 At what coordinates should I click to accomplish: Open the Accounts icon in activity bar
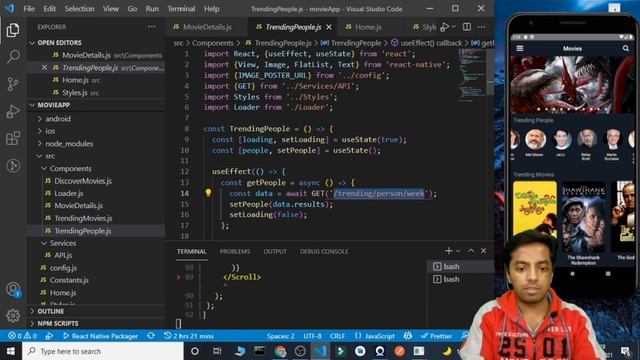click(x=13, y=289)
